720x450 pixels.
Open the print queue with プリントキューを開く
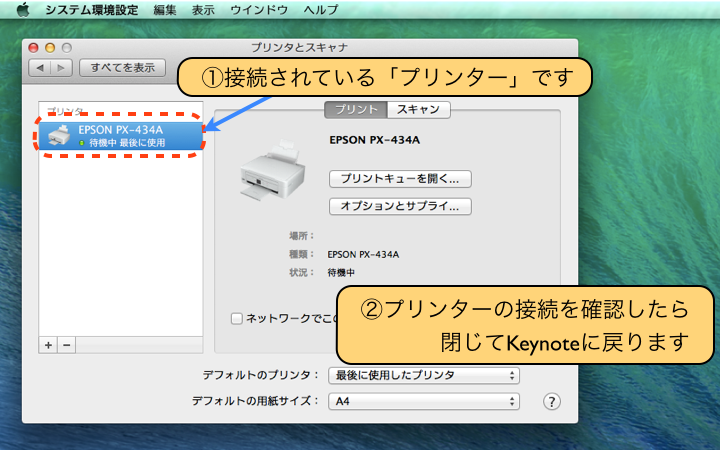[x=400, y=179]
